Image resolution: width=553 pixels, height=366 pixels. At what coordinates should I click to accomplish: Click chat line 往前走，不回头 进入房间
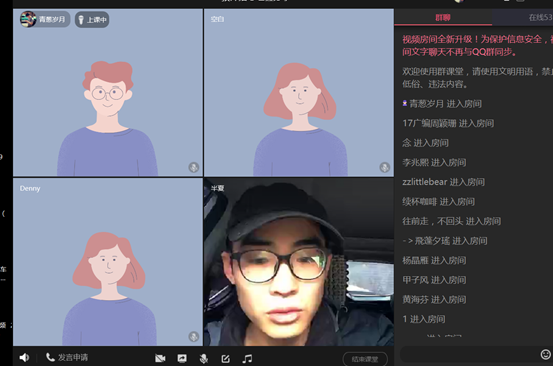click(x=452, y=221)
